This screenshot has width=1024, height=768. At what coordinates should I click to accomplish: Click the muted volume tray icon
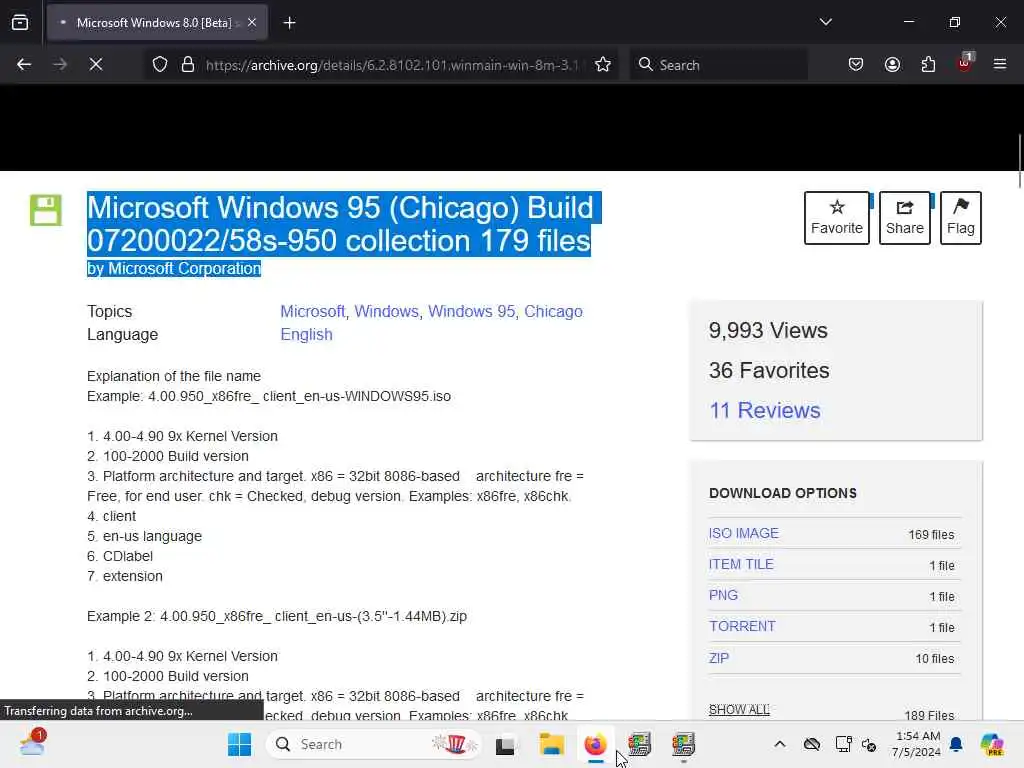[869, 744]
